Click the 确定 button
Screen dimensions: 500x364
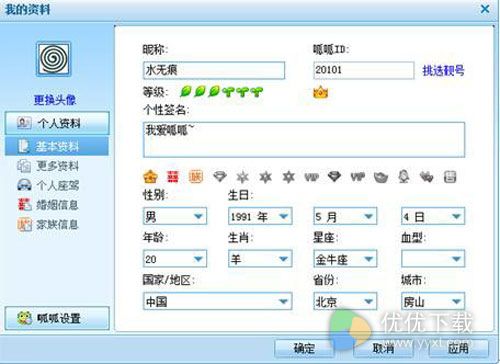tap(304, 348)
